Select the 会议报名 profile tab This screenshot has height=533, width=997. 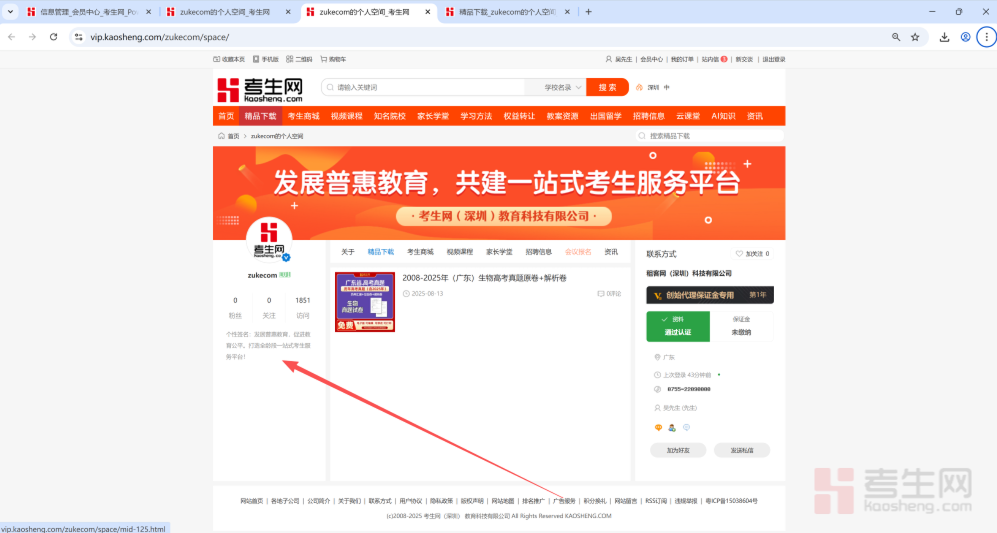[578, 252]
